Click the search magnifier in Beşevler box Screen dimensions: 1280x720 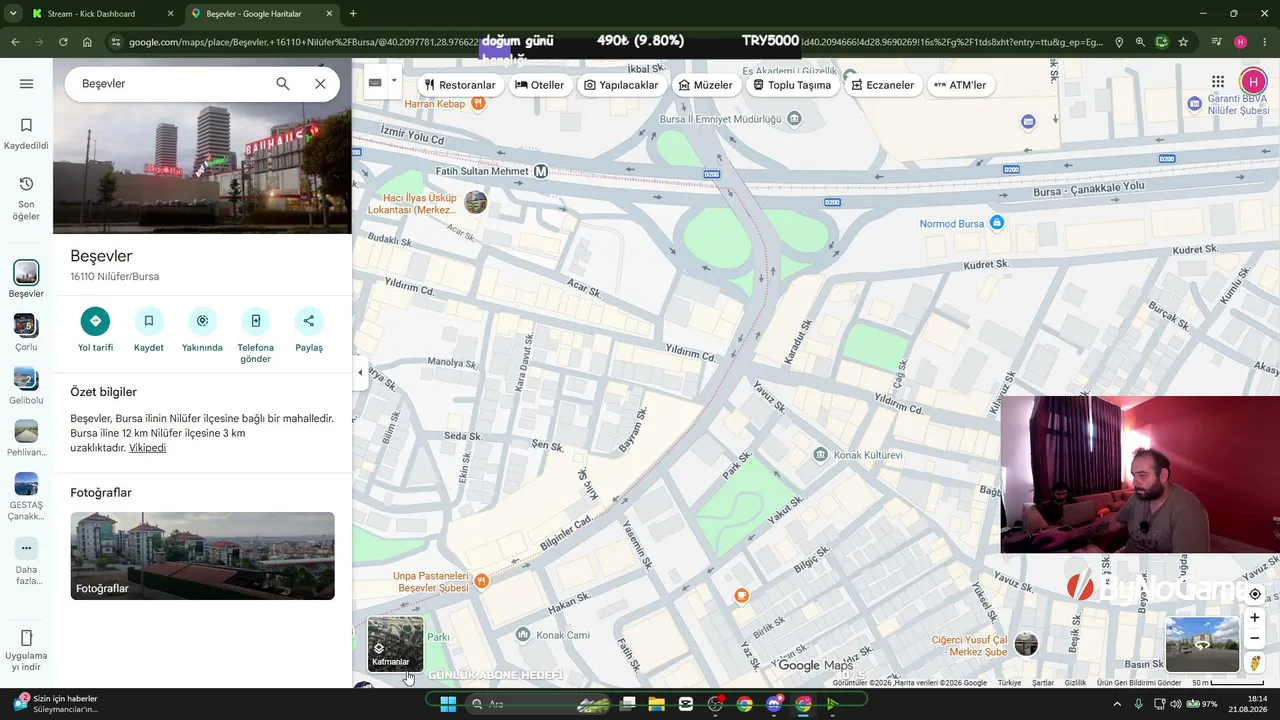[x=283, y=84]
